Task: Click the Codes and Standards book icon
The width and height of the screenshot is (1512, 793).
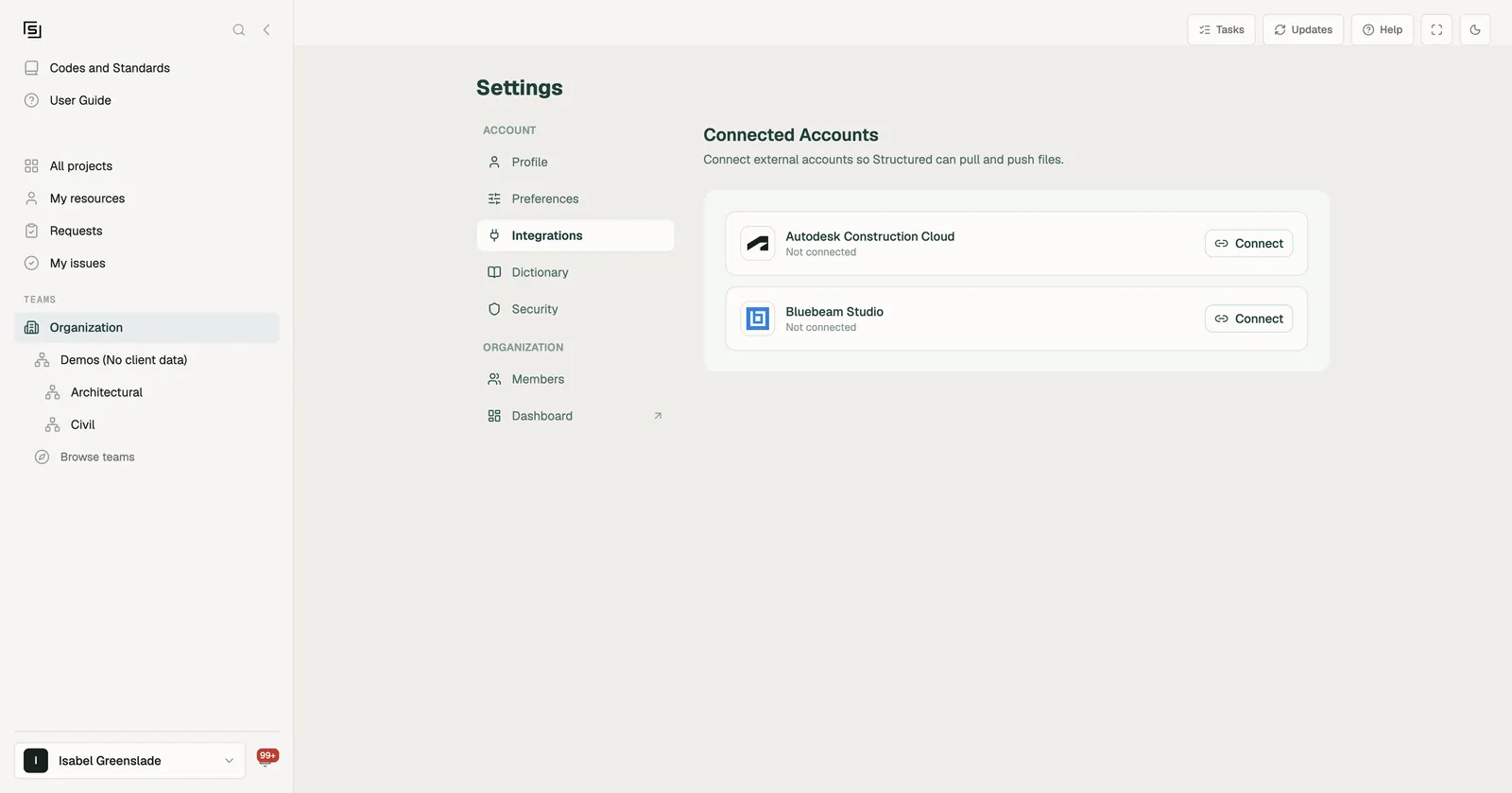Action: [31, 68]
